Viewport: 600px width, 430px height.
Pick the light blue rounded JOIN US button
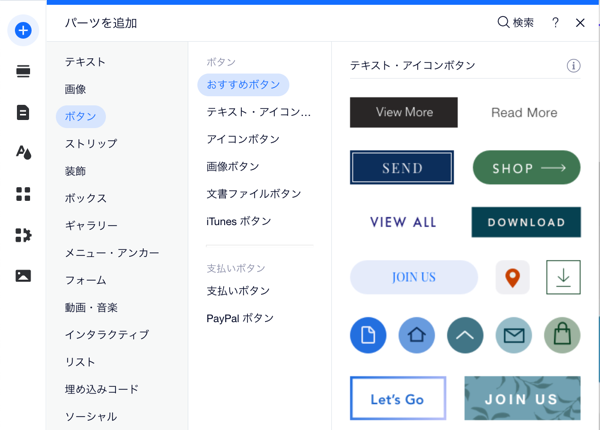tap(414, 277)
